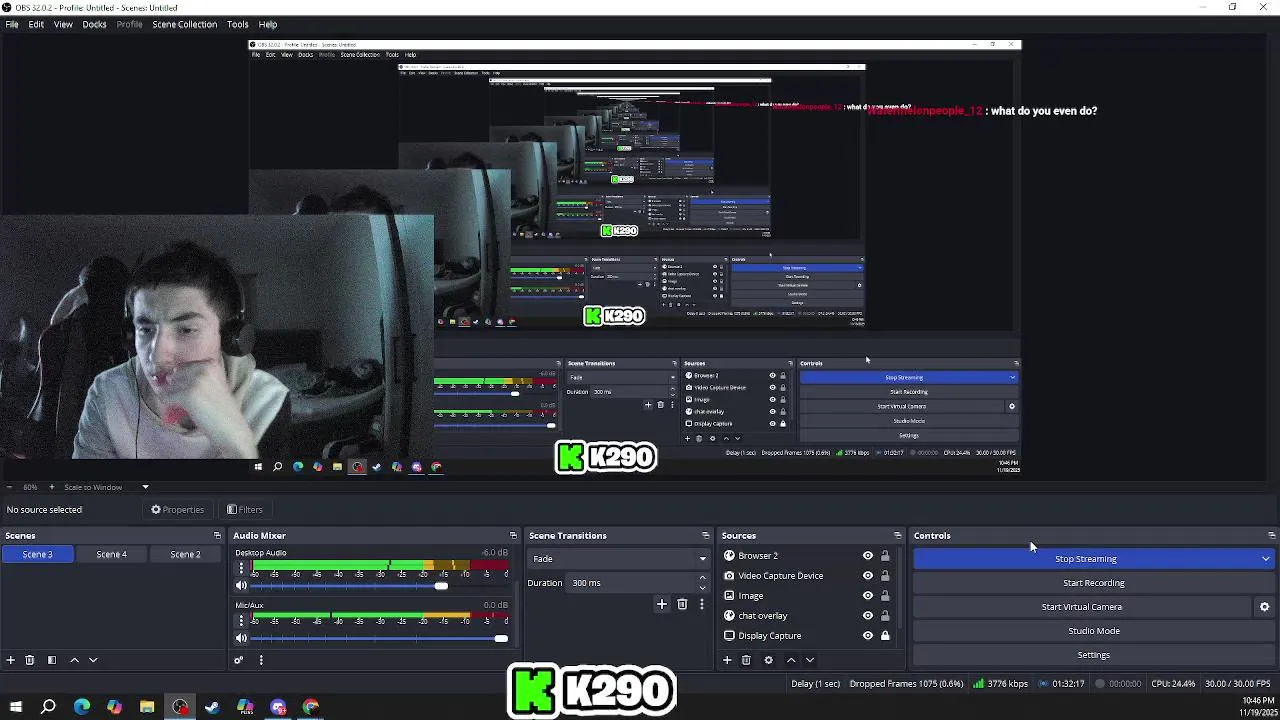This screenshot has width=1280, height=720.
Task: Click Start Virtual Camera button
Action: click(1081, 607)
